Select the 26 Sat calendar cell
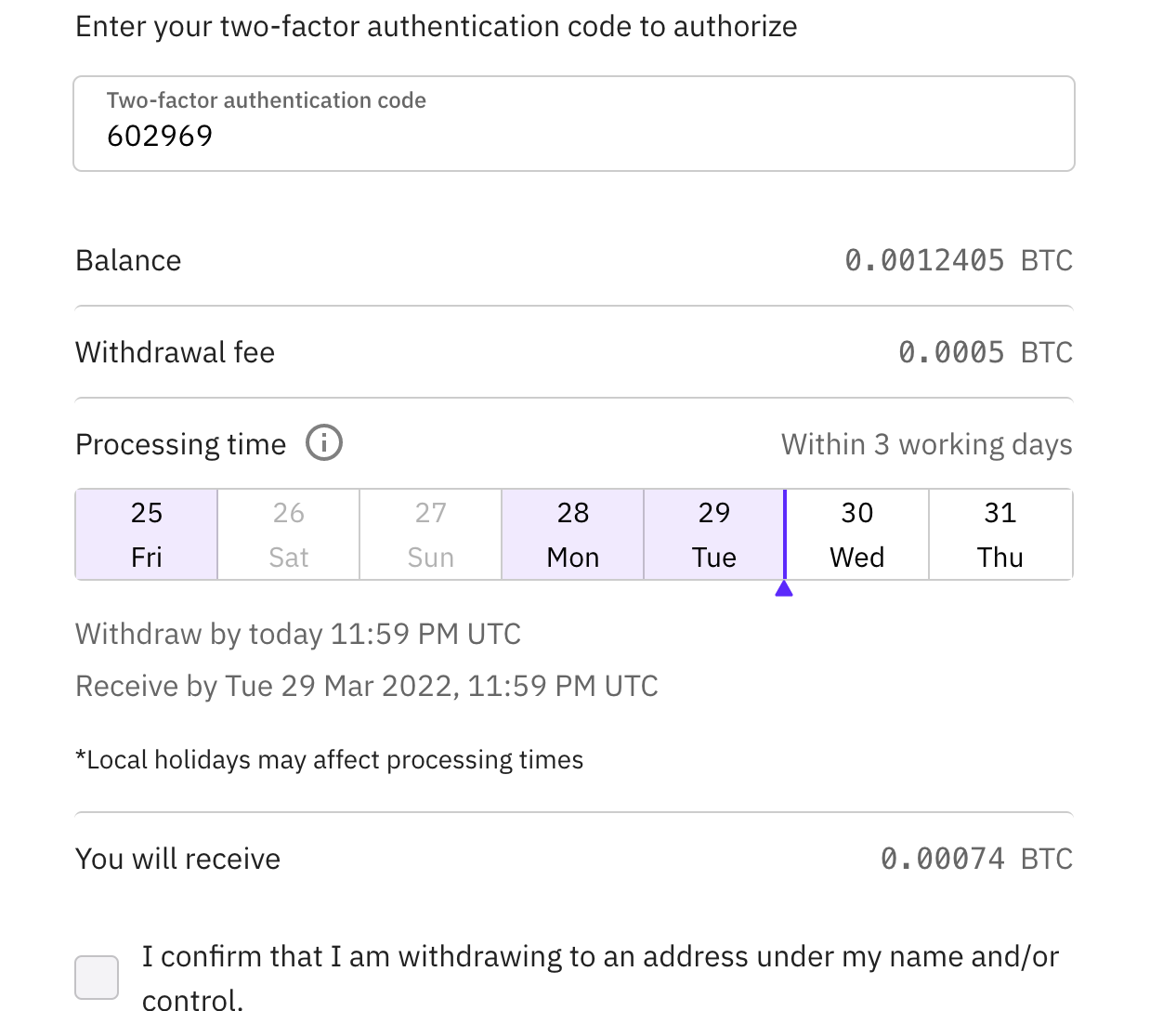 click(289, 534)
